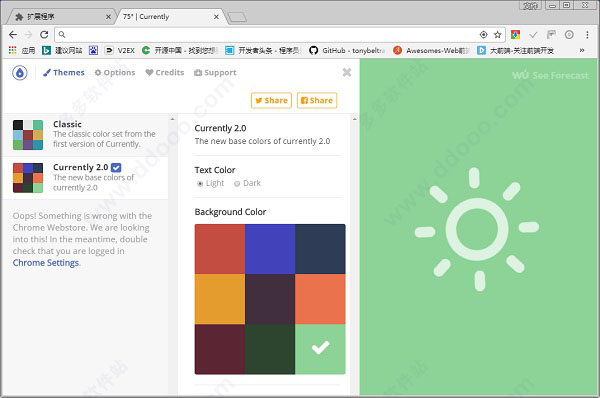600x398 pixels.
Task: Click the Background Color heading
Action: [230, 212]
